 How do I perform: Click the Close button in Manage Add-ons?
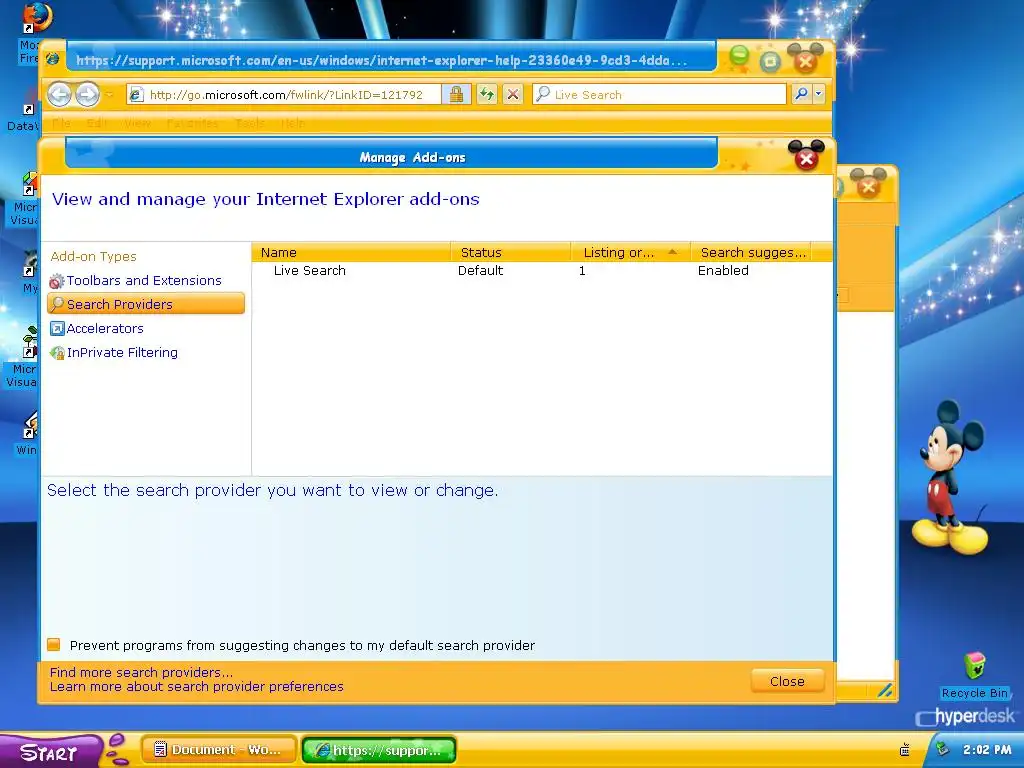coord(787,681)
